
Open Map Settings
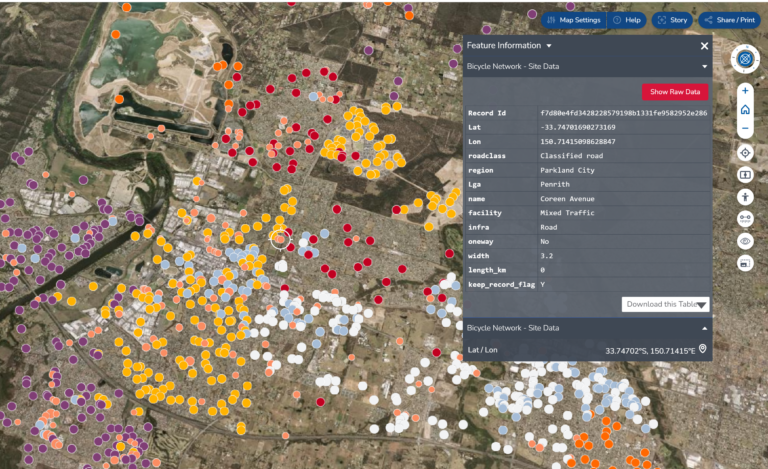(574, 20)
